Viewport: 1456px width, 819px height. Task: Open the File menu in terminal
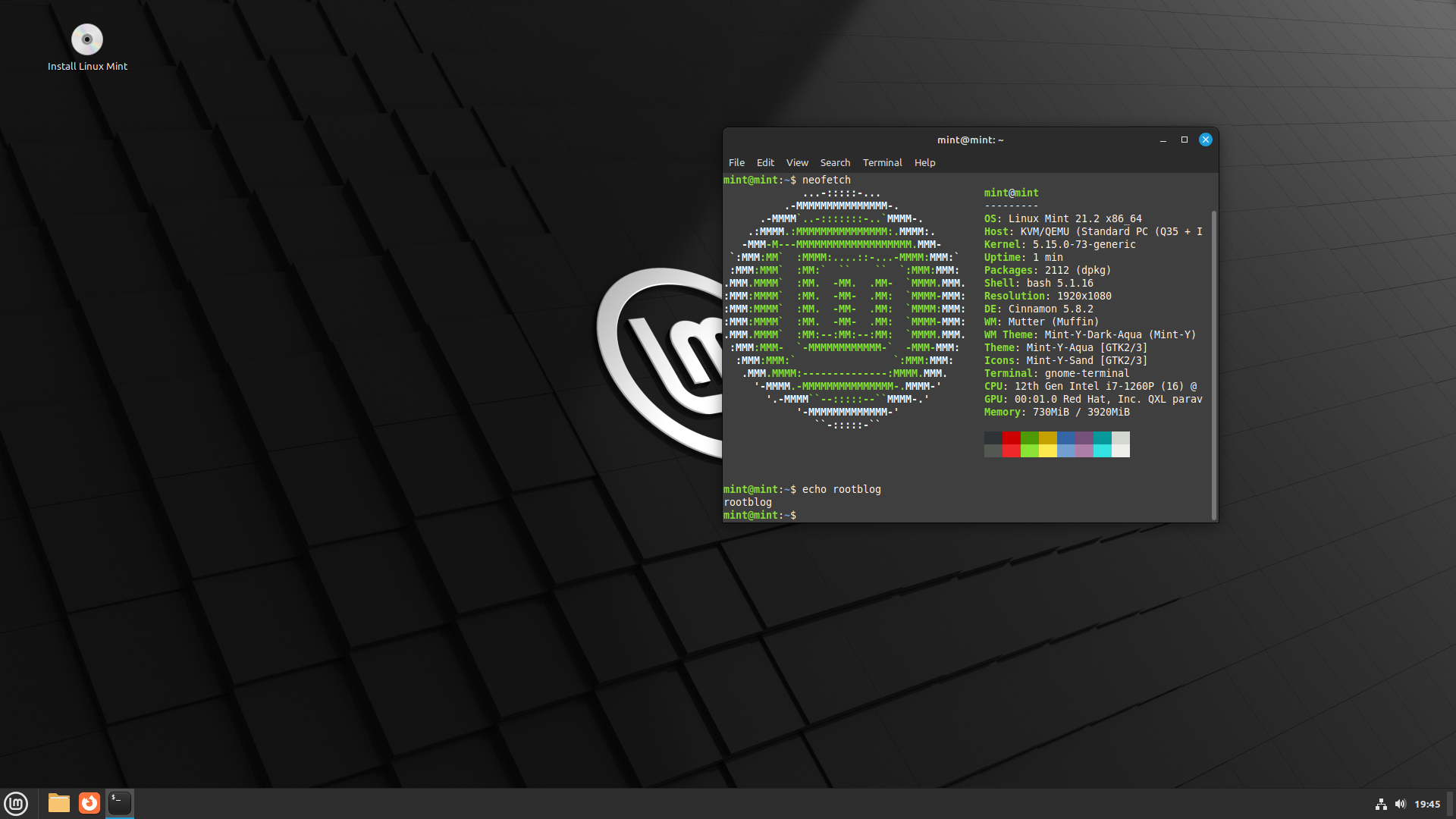[x=736, y=162]
